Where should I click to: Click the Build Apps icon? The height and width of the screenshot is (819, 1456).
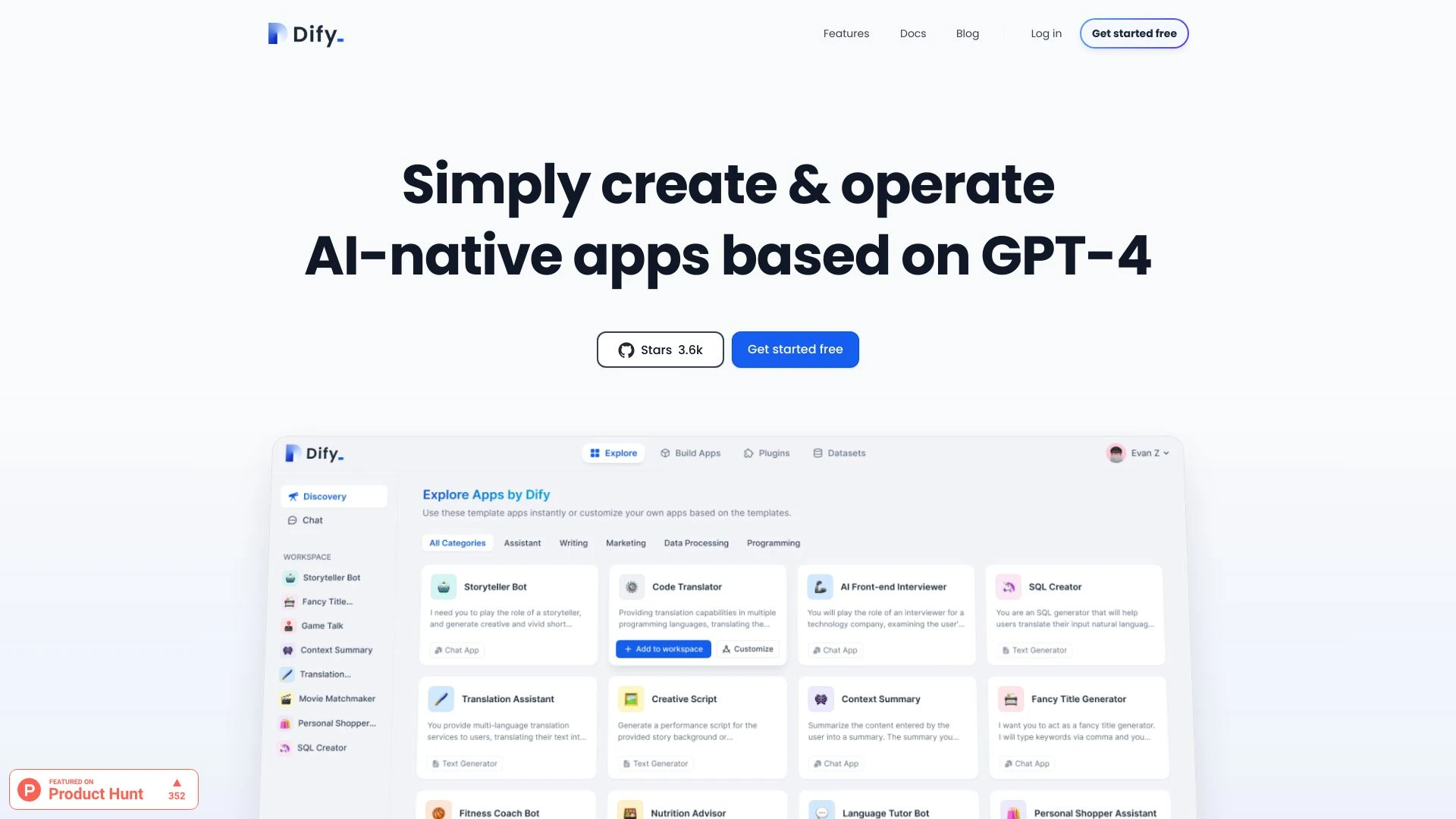pos(665,453)
